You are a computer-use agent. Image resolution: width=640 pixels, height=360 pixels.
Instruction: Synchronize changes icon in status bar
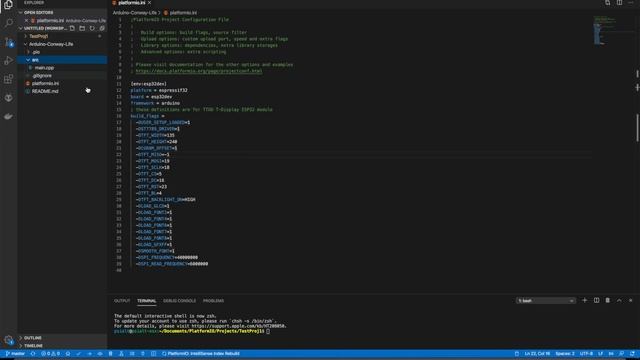pos(33,353)
